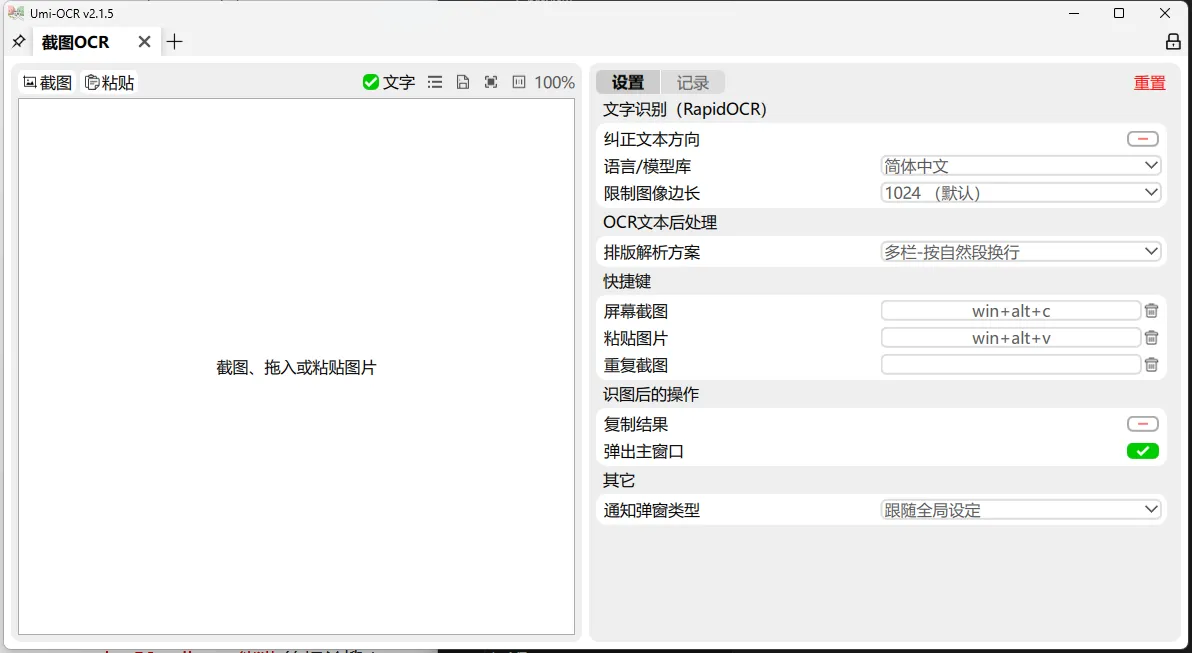Click the 快捷键 section heading
This screenshot has width=1192, height=653.
627,281
